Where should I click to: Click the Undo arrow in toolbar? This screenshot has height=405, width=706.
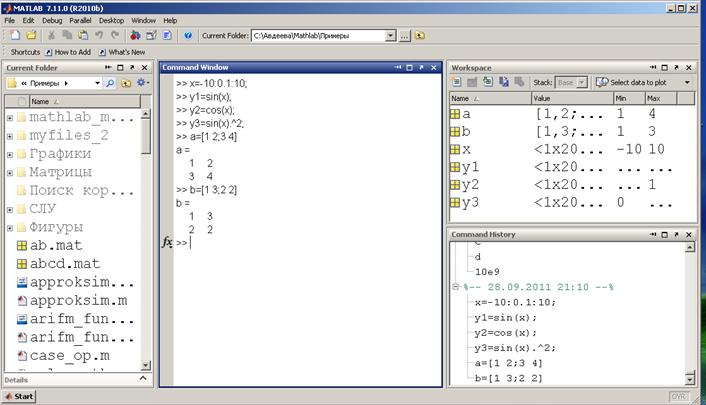point(99,35)
